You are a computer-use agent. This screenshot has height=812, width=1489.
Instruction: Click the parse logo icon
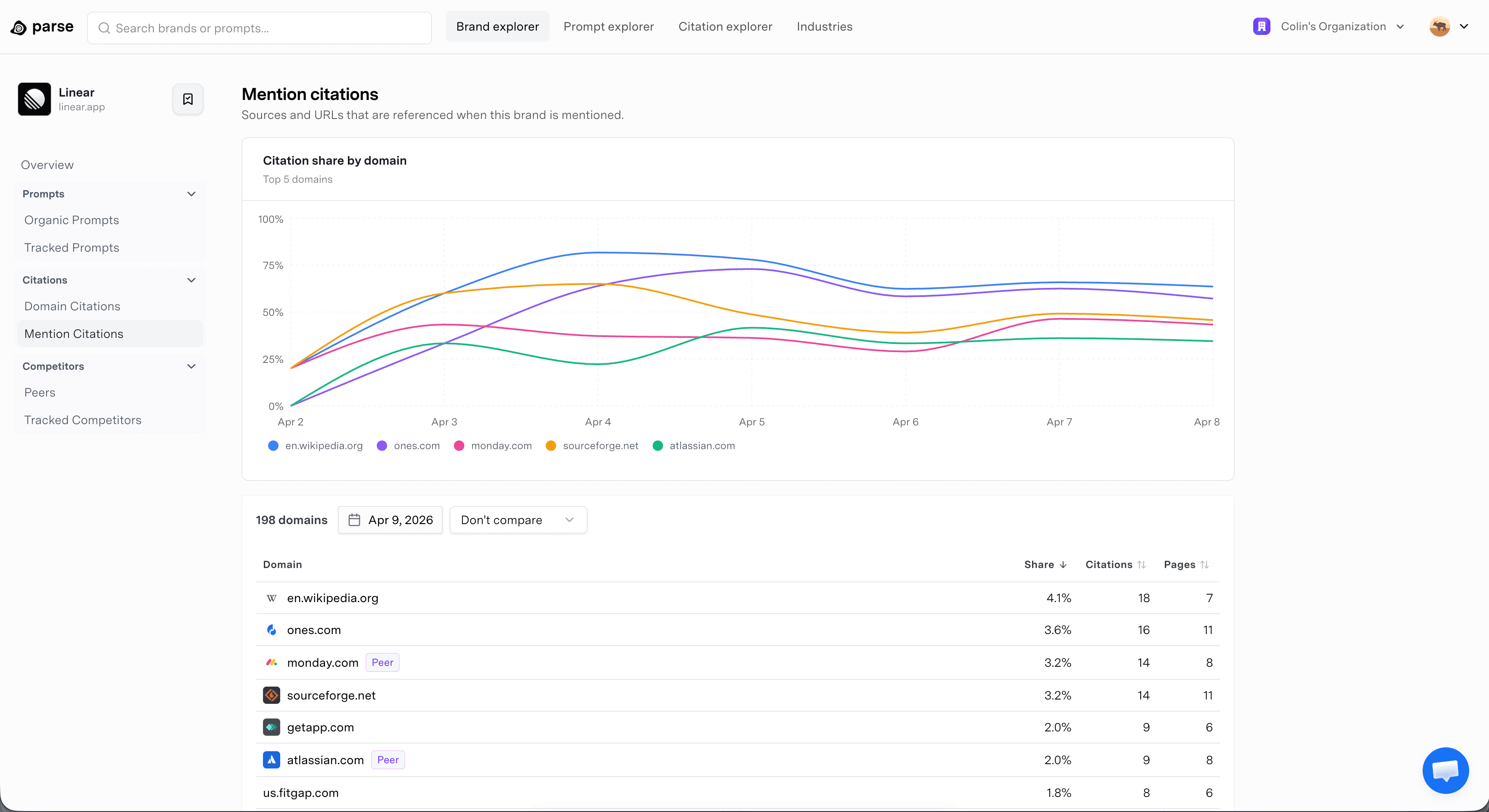pyautogui.click(x=19, y=28)
